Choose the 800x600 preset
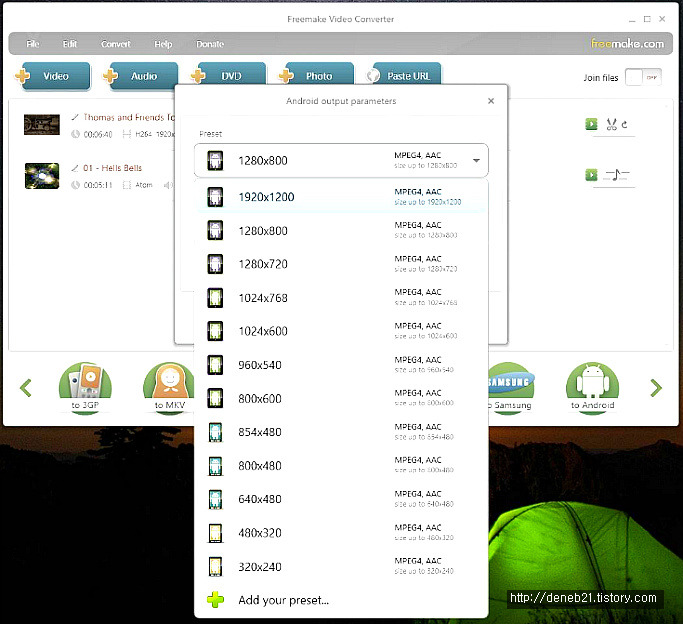Screen dimensions: 683x624 341,398
